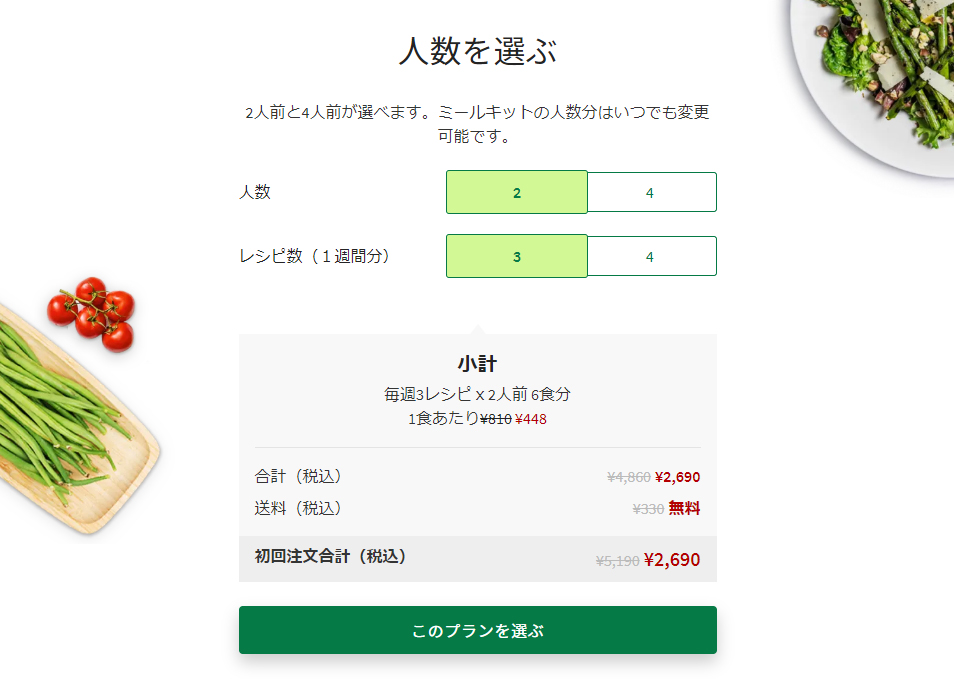Choose 3 recipes per week option
Viewport: 954px width, 679px height.
coord(517,256)
